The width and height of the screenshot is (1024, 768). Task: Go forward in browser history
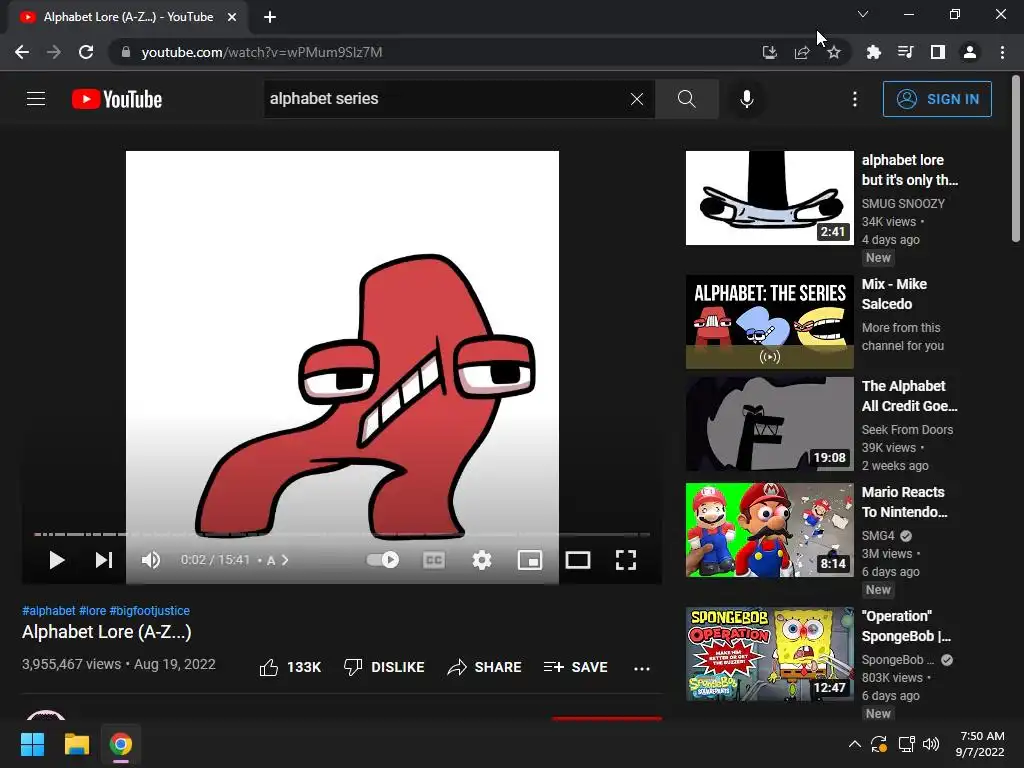54,52
